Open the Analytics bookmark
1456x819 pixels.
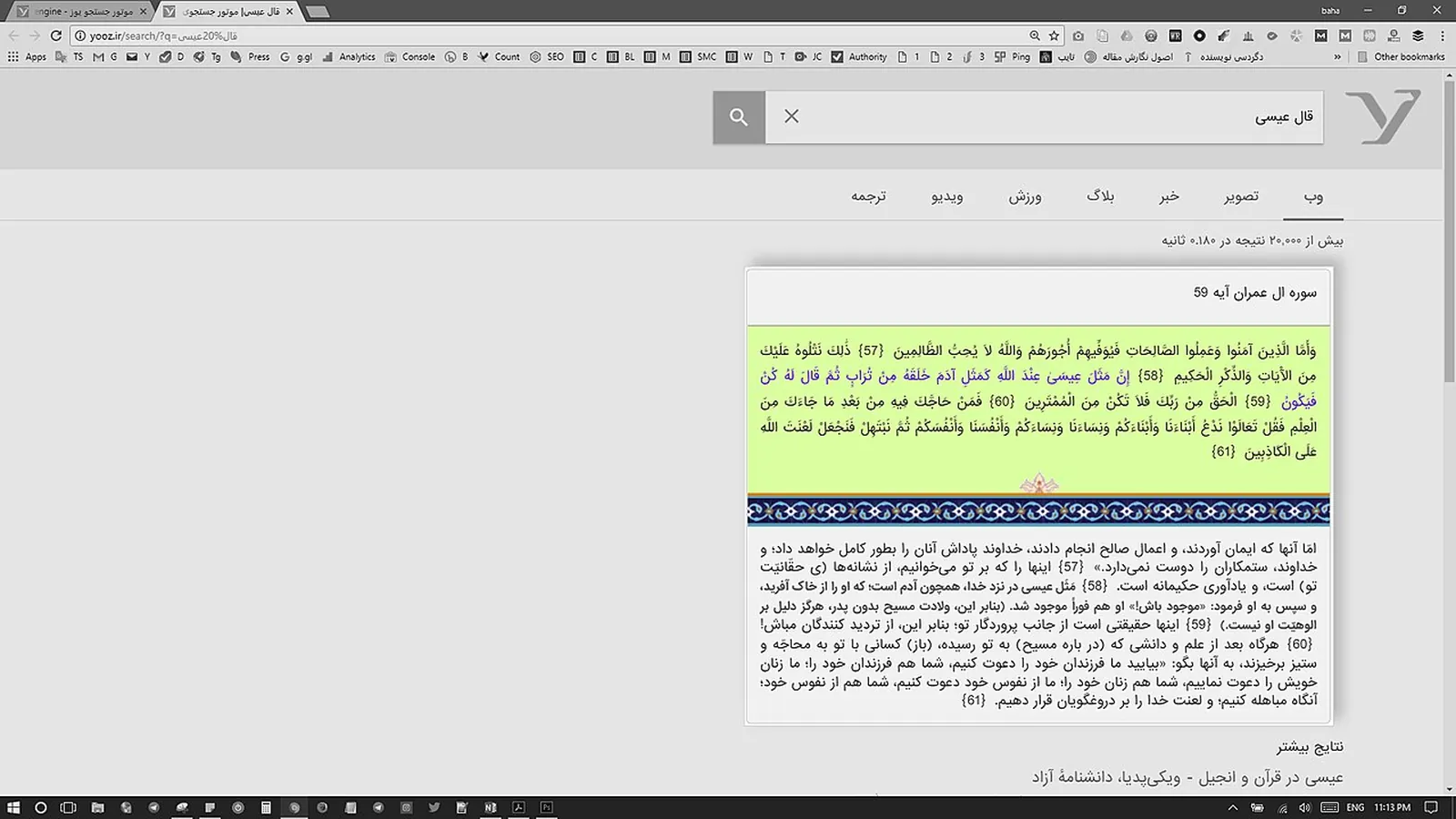[349, 56]
